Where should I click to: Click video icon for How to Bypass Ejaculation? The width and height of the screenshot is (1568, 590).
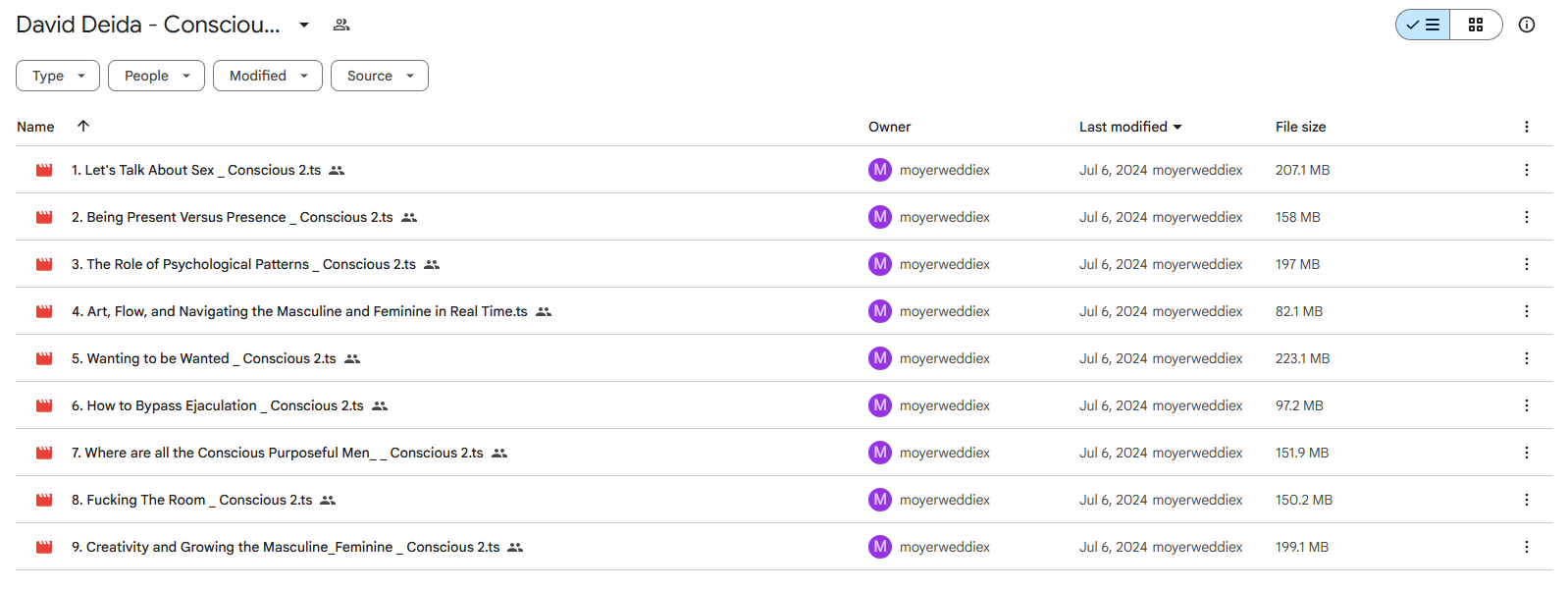(44, 405)
